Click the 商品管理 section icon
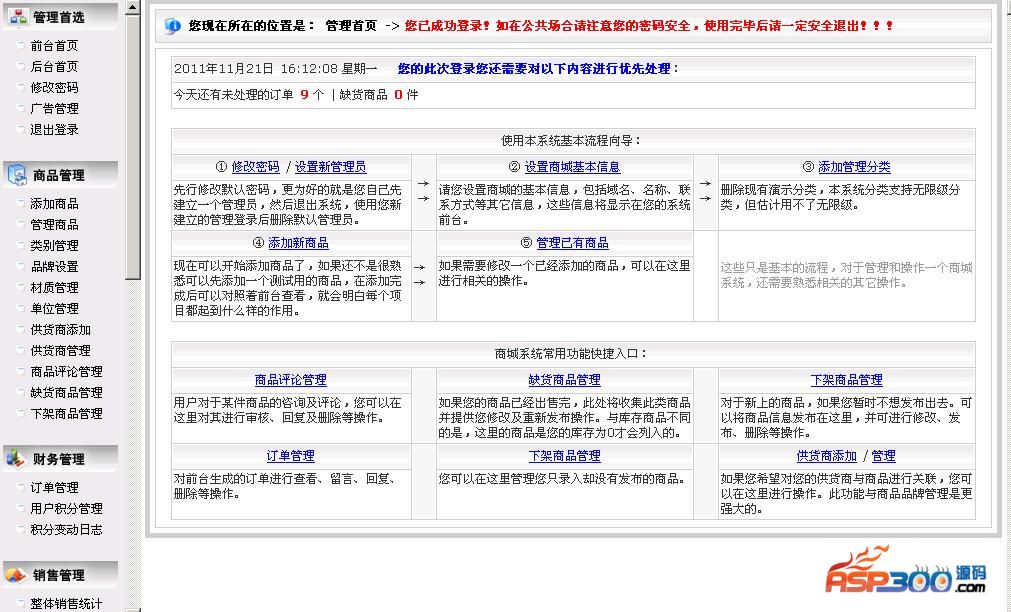Image resolution: width=1011 pixels, height=612 pixels. [x=17, y=174]
